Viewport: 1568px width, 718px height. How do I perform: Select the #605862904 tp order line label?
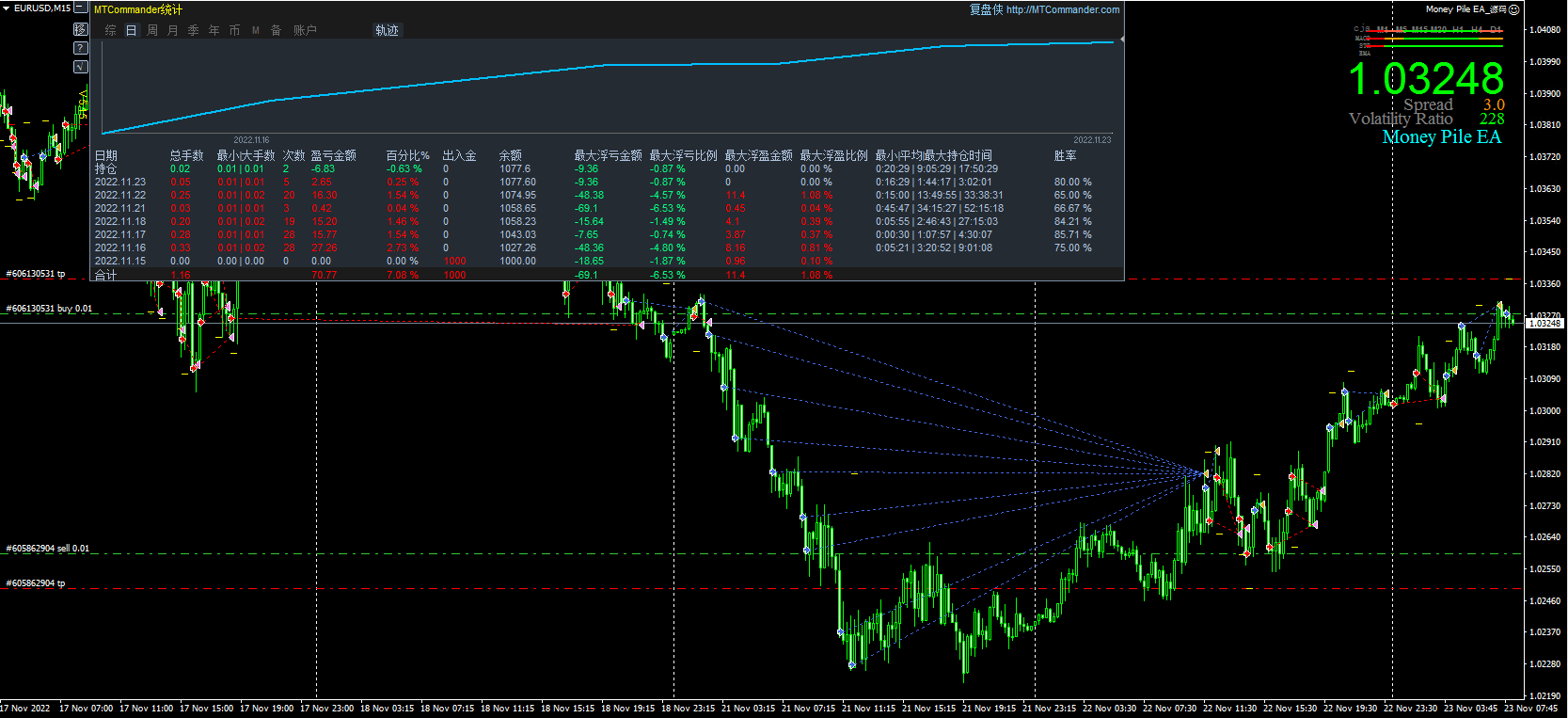36,583
